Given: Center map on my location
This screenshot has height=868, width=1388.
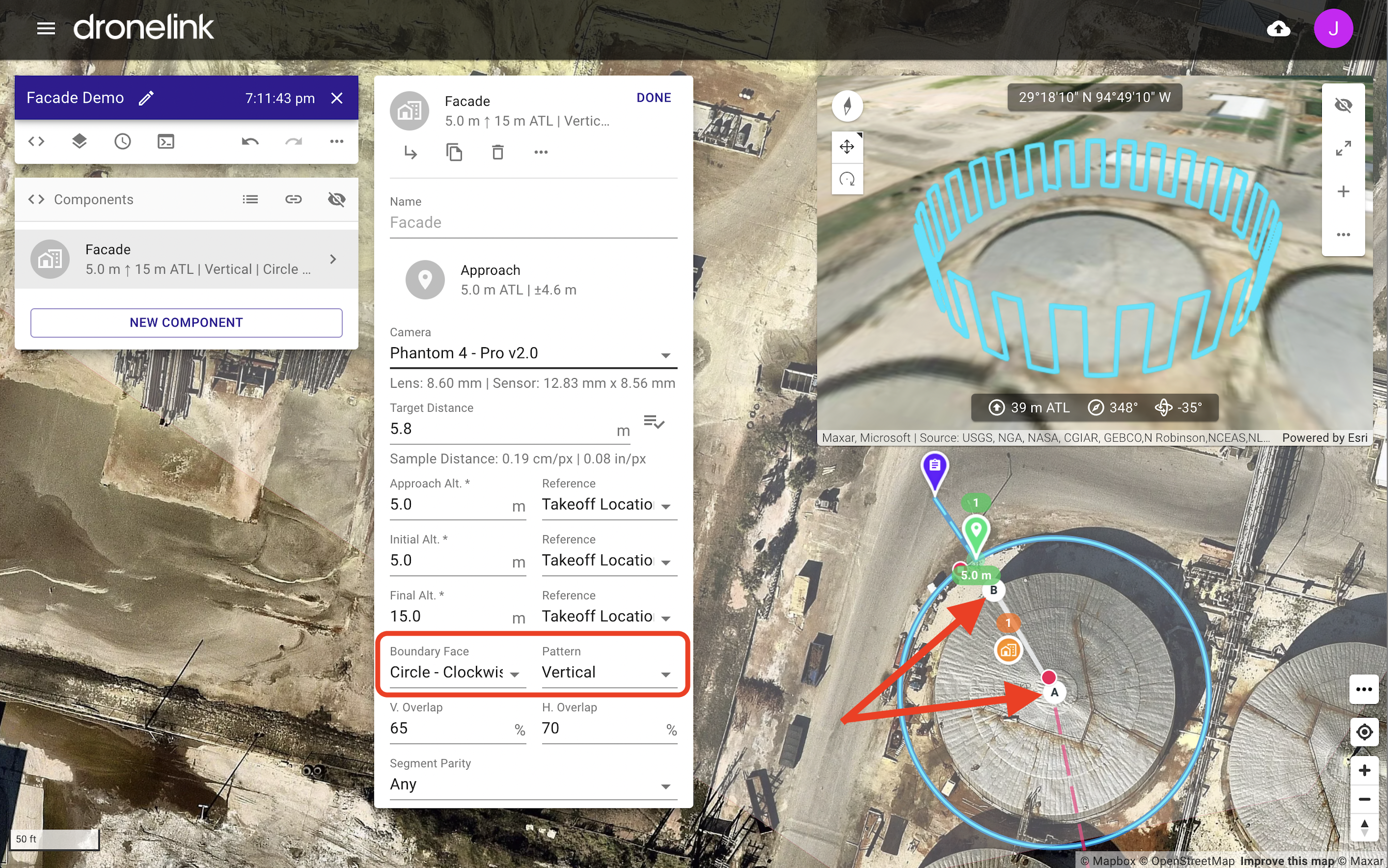Looking at the screenshot, I should 1364,732.
